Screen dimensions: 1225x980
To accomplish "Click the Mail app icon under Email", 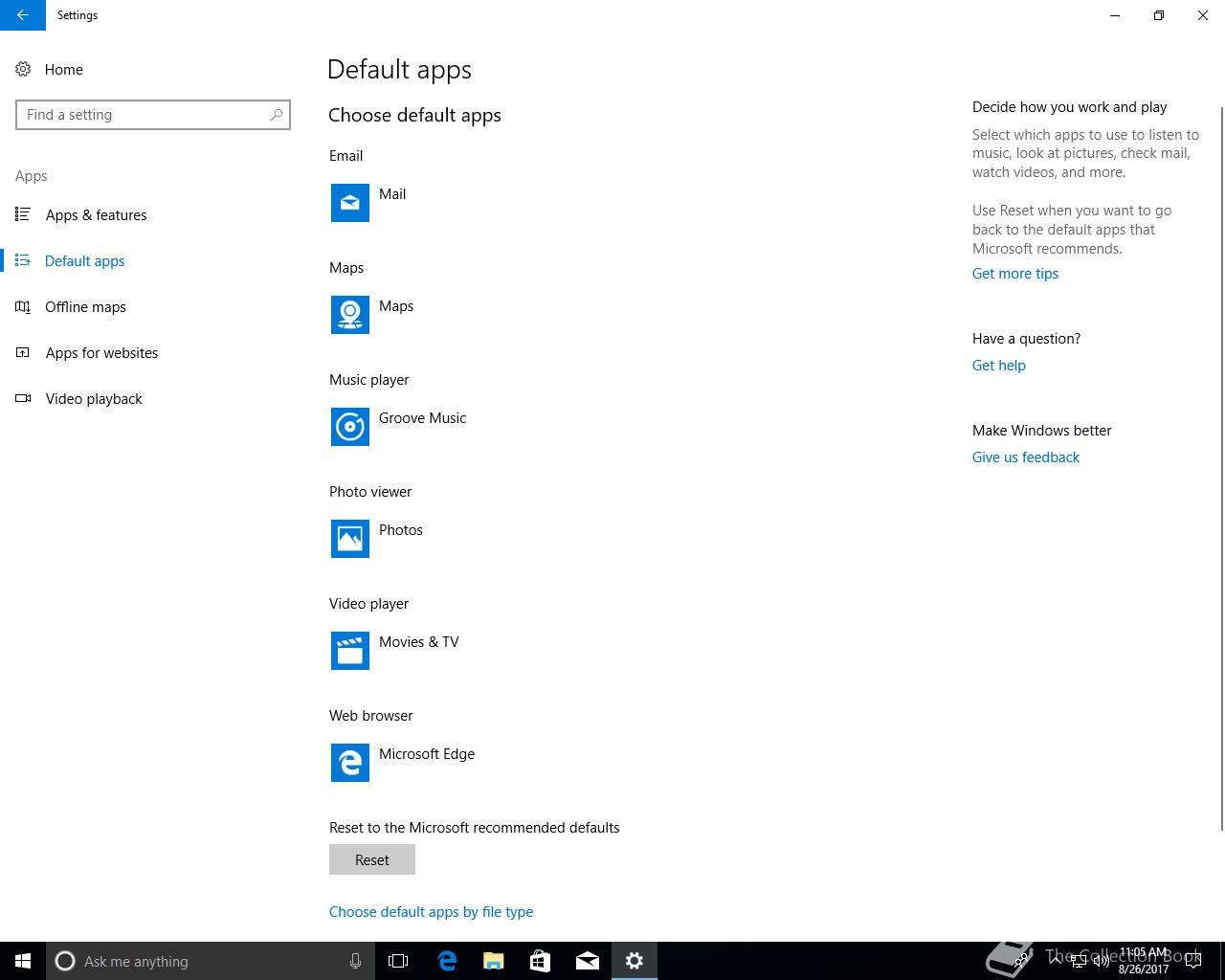I will click(x=350, y=203).
